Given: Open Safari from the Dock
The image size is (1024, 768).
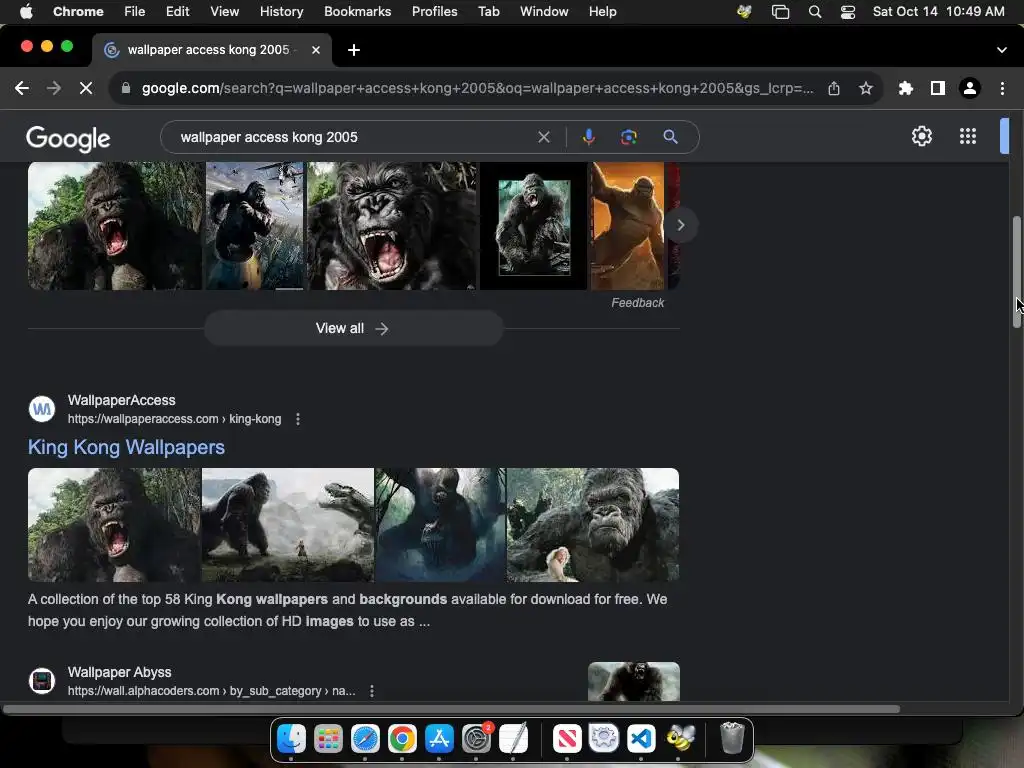Looking at the screenshot, I should coord(365,739).
